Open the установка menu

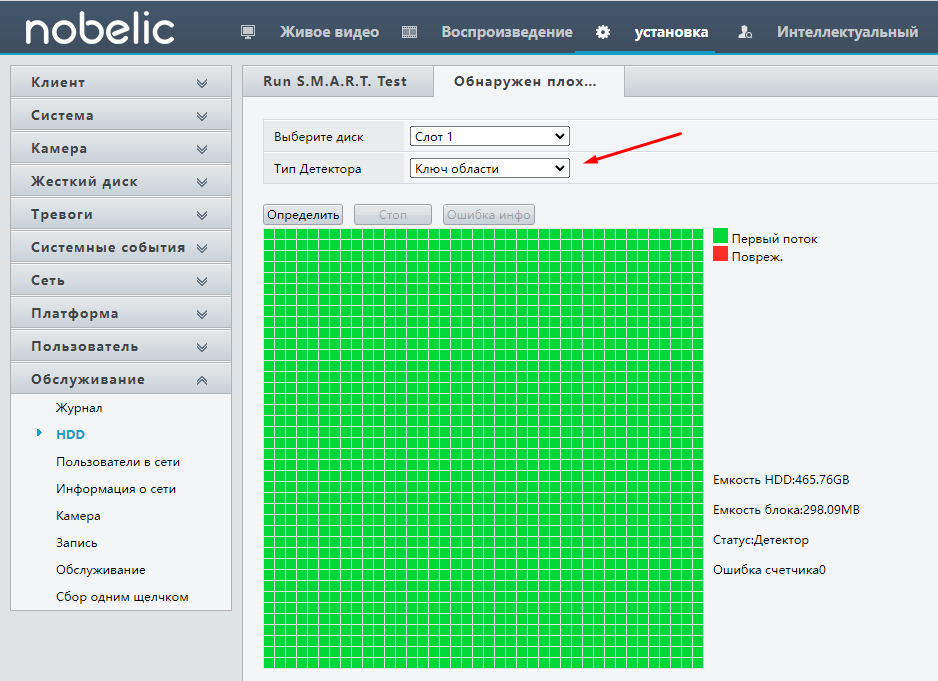pyautogui.click(x=671, y=32)
